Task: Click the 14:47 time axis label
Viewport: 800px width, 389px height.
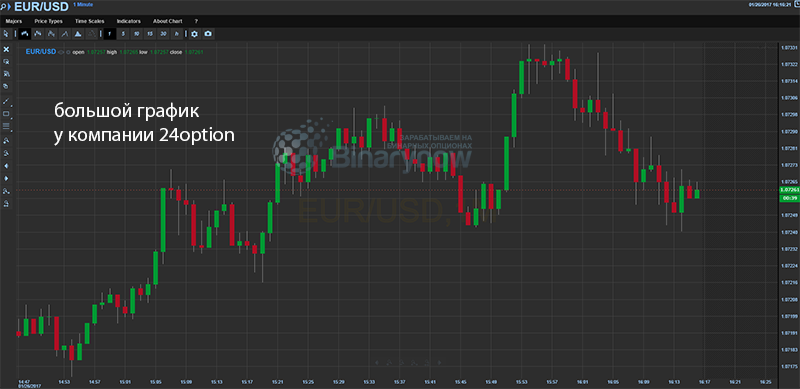Action: click(24, 382)
